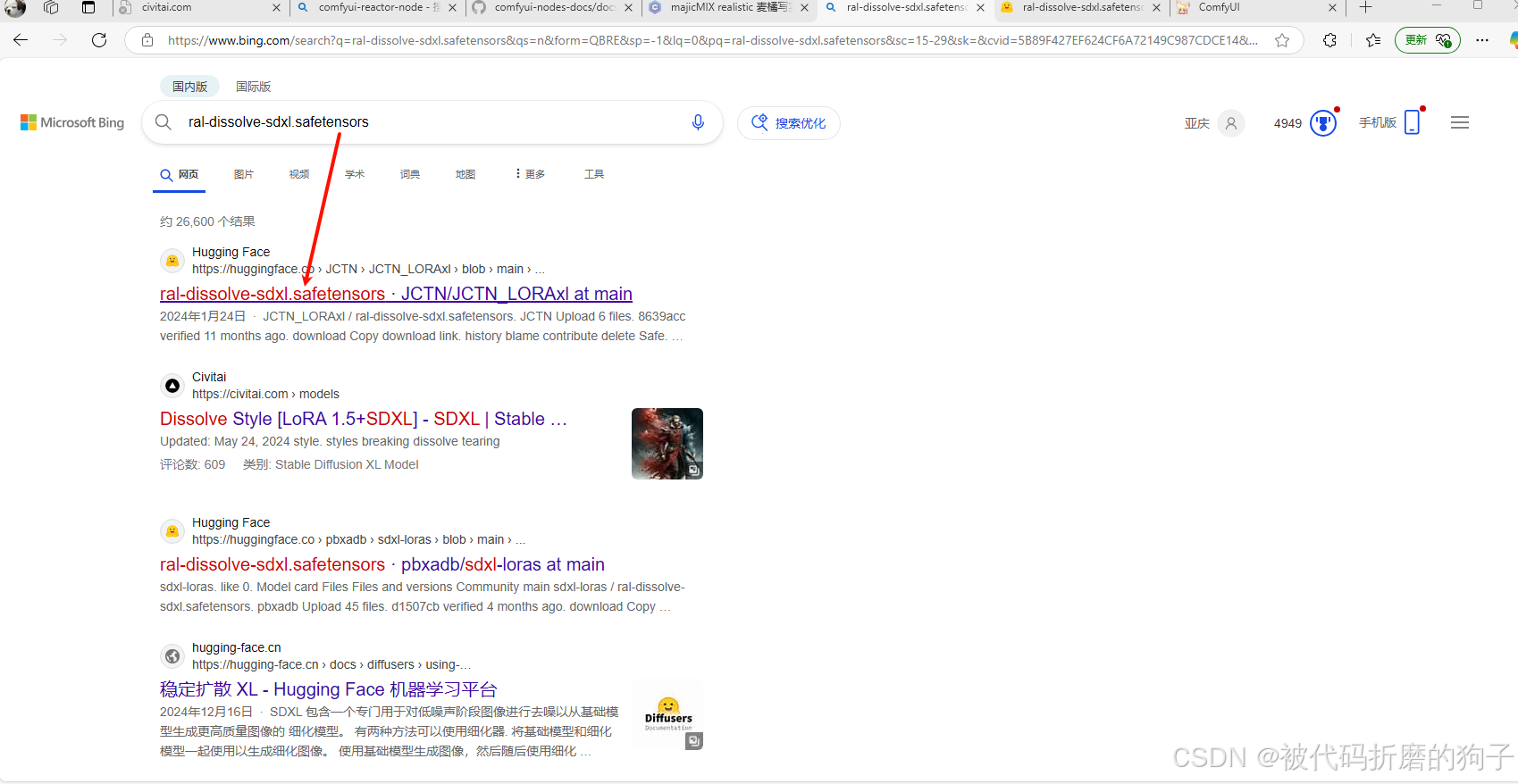The width and height of the screenshot is (1518, 784).
Task: Click the Dissolve Style result thumbnail image
Action: pos(667,444)
